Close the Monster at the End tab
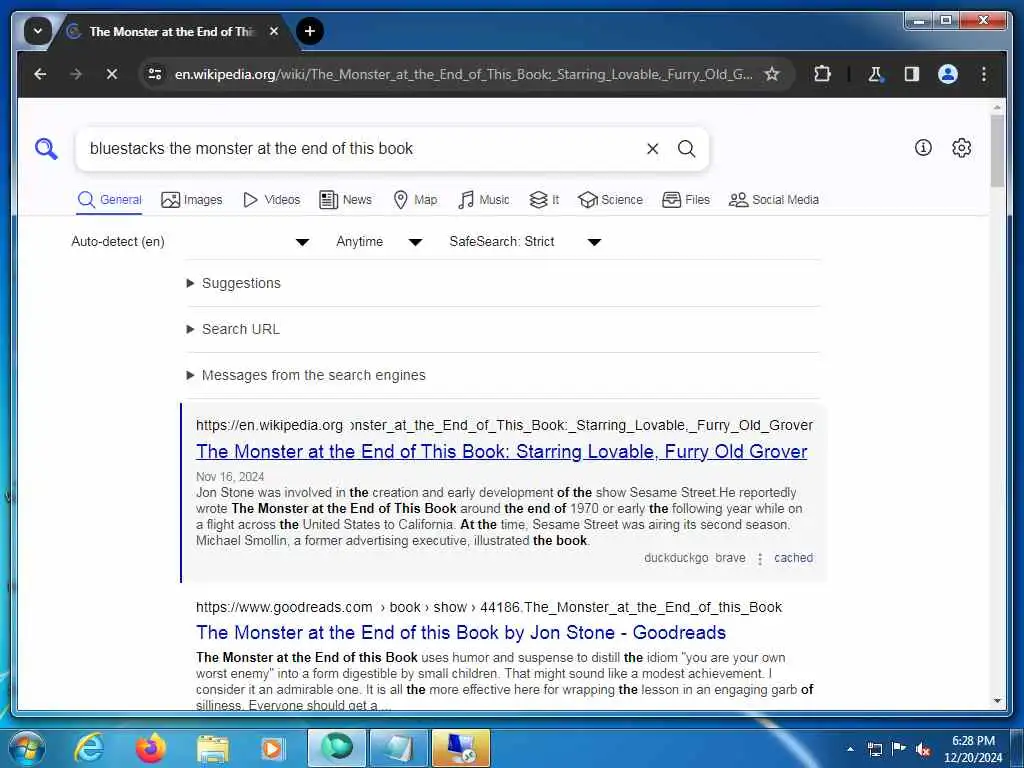The height and width of the screenshot is (768, 1024). point(274,31)
